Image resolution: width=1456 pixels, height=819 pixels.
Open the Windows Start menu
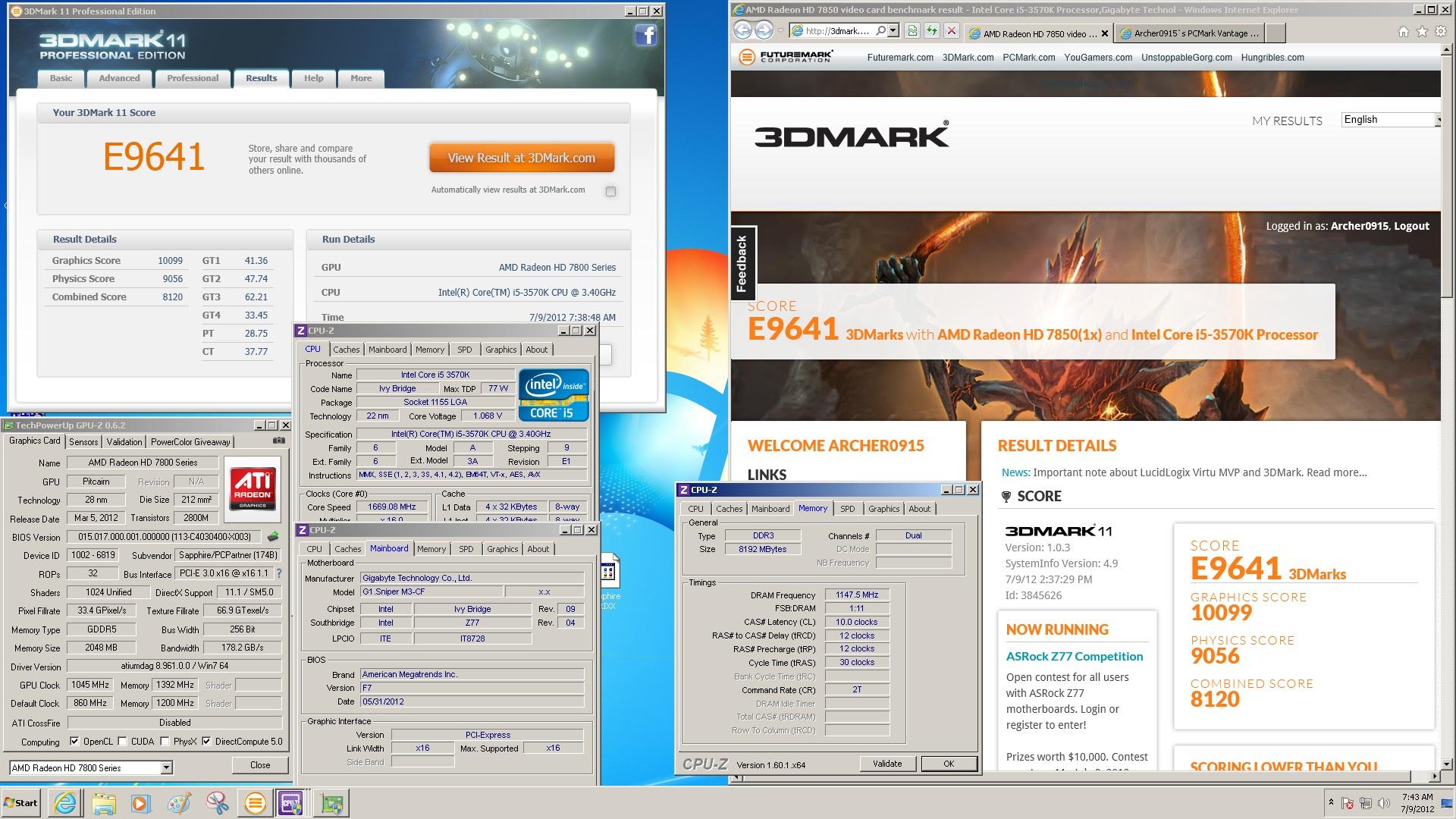click(x=20, y=803)
